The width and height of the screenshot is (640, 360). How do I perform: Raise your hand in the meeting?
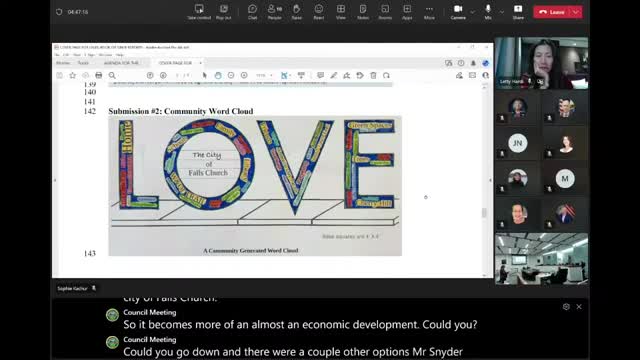tap(297, 12)
